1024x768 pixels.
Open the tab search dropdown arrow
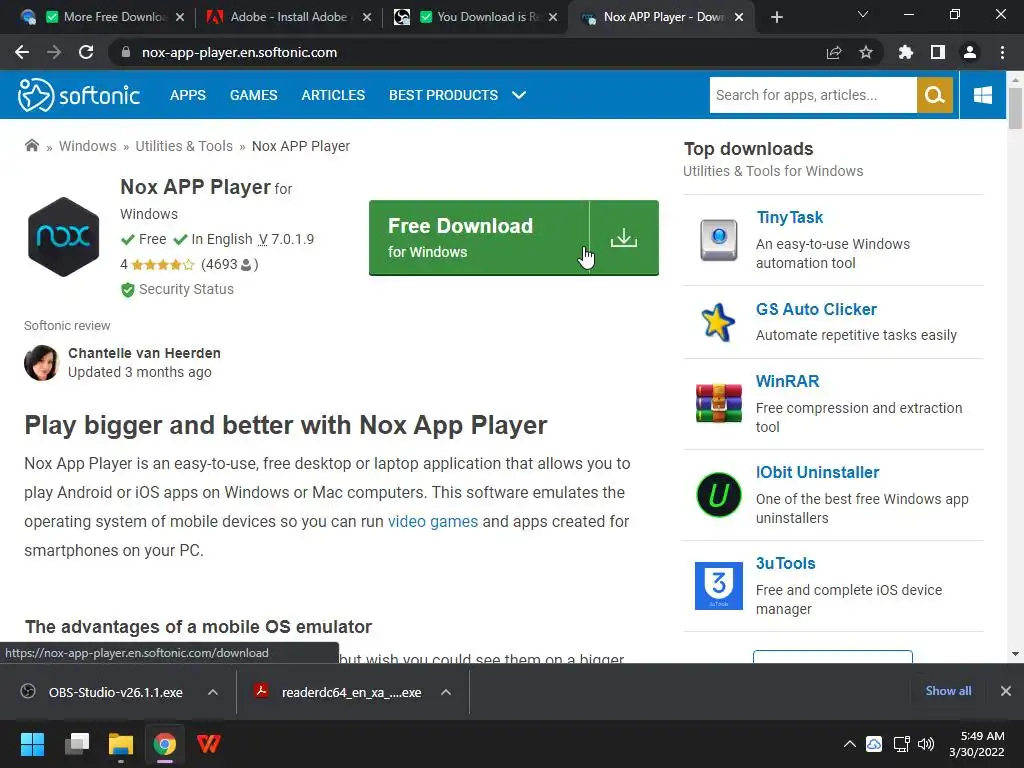tap(863, 14)
